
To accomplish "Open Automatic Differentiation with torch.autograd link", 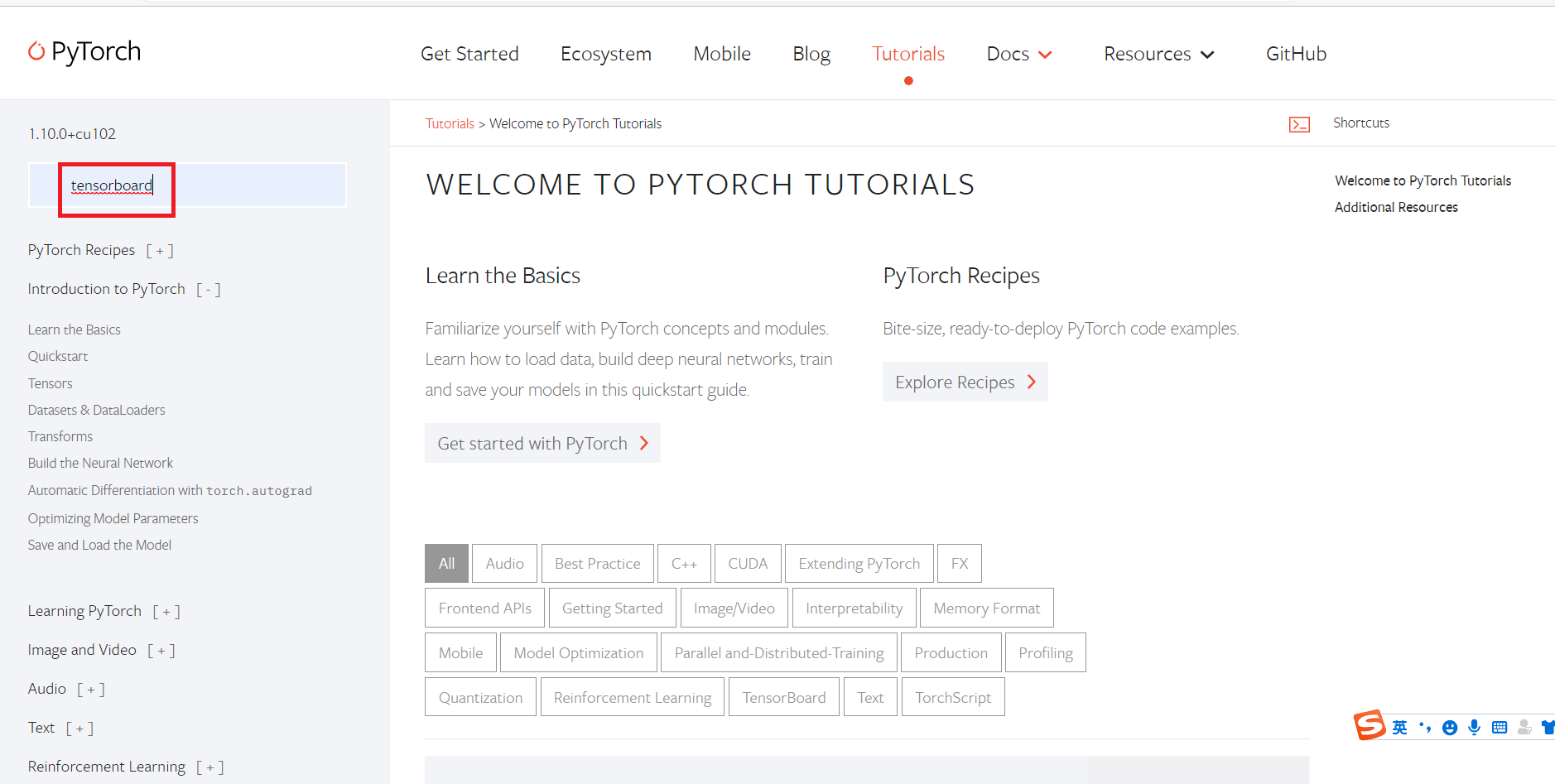I will (170, 490).
